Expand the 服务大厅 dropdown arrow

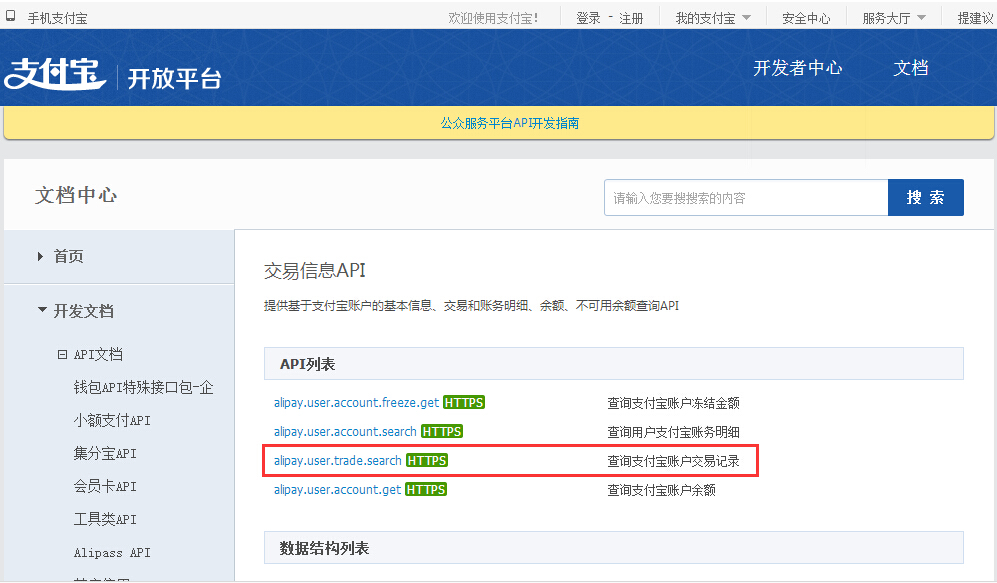tap(921, 18)
